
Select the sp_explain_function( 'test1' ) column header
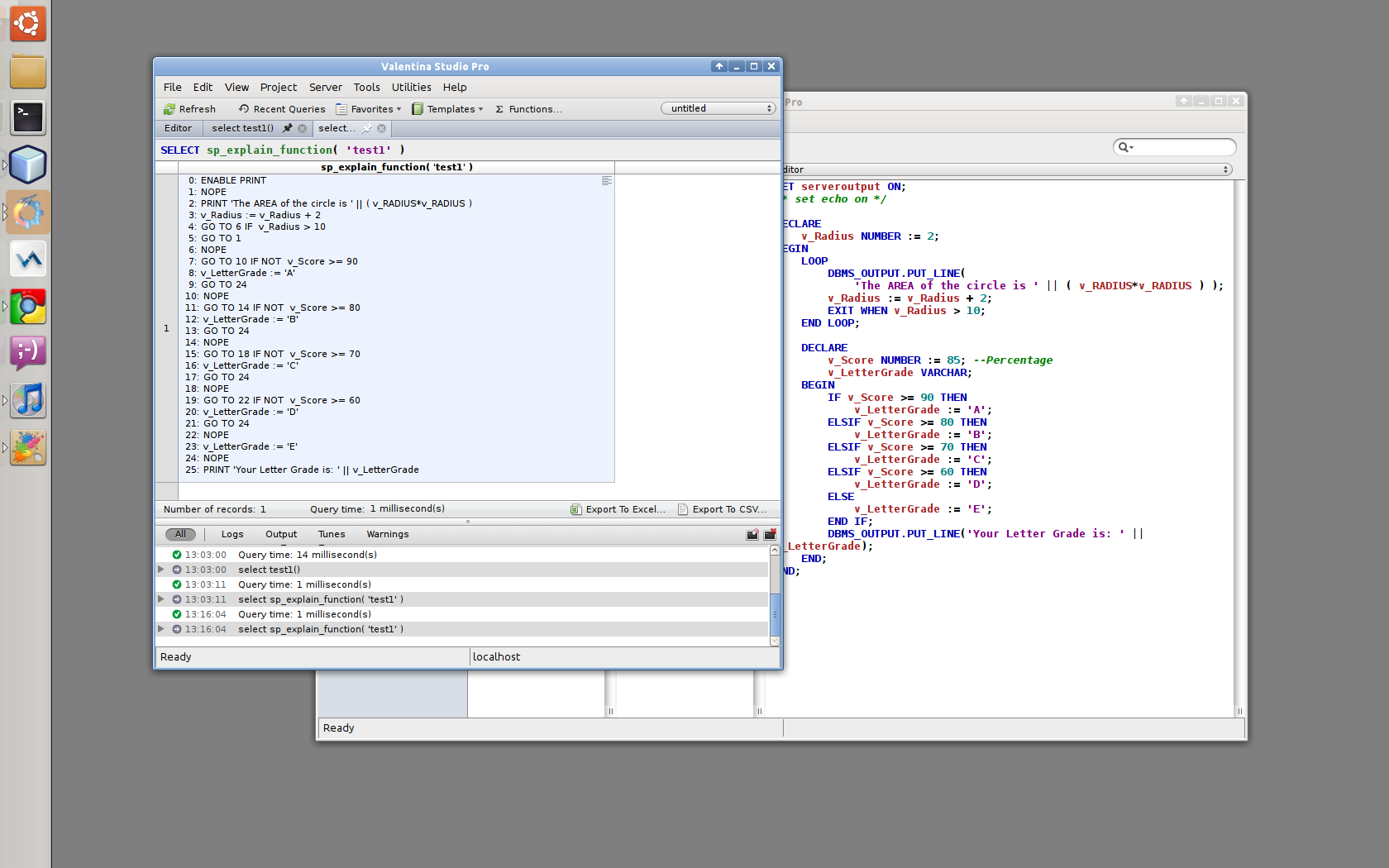tap(396, 168)
